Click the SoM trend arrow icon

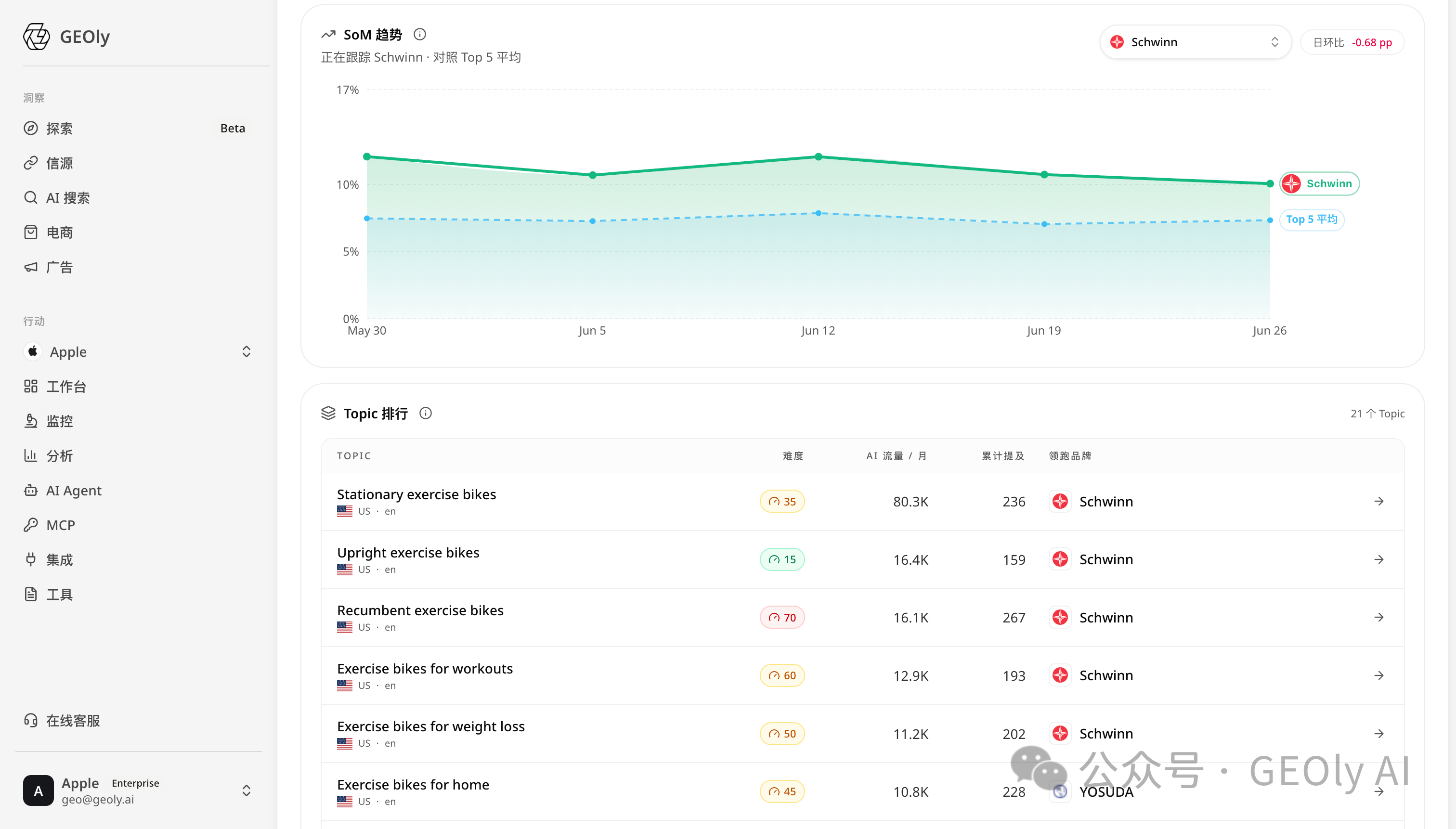tap(328, 35)
